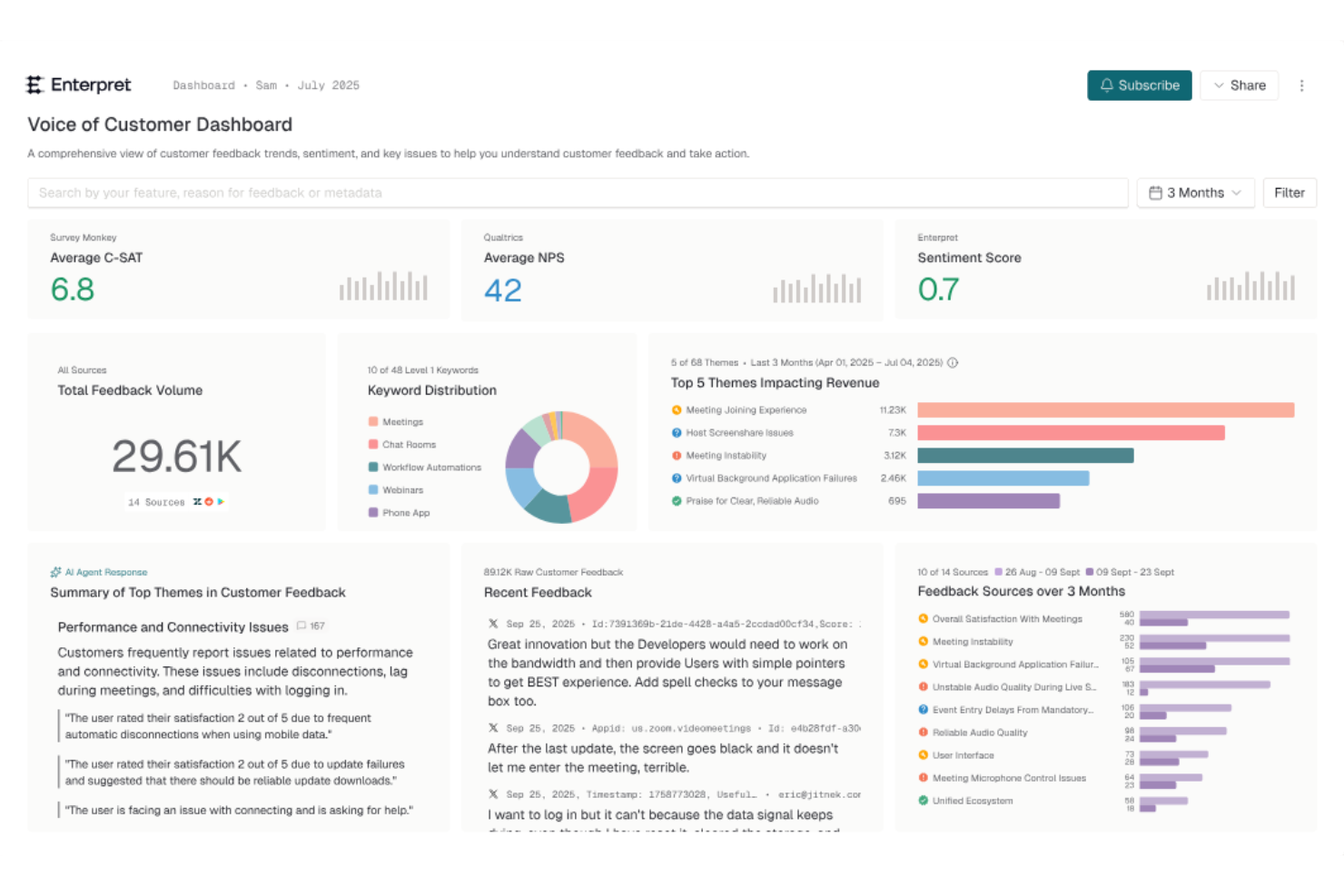Click the Reddit source icon in Total Feedback Volume
This screenshot has height=896, width=1344.
[209, 501]
